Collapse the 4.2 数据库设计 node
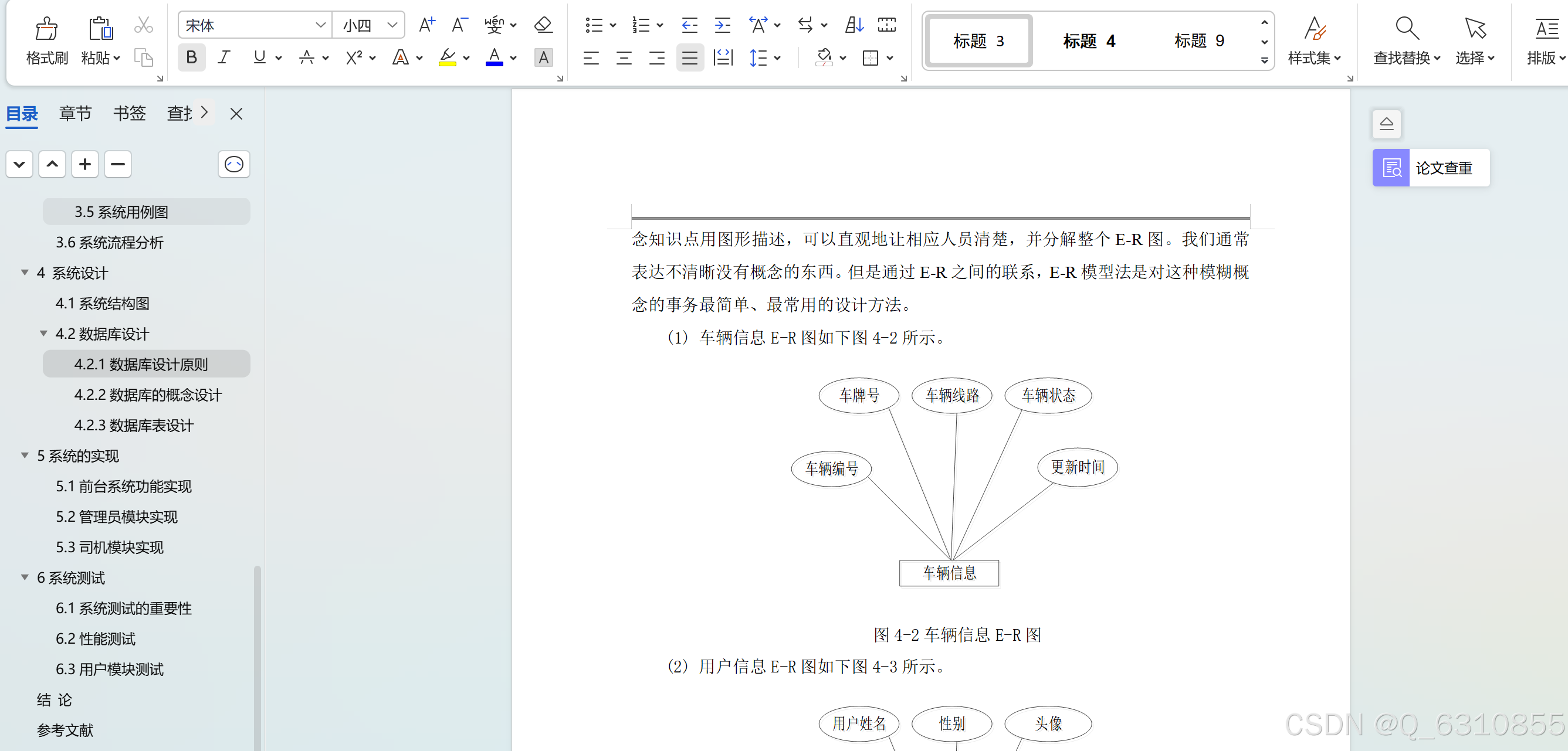1568x751 pixels. coord(44,333)
